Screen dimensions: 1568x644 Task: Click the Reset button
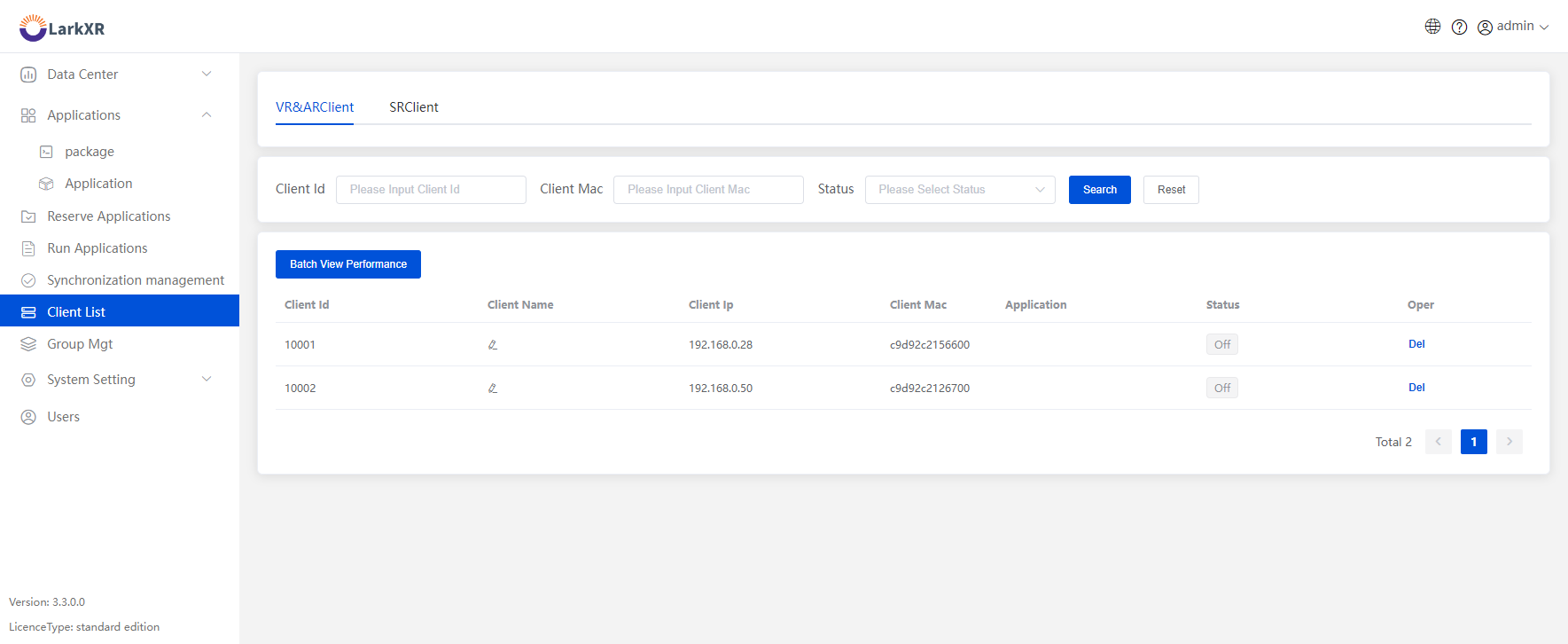(1171, 190)
